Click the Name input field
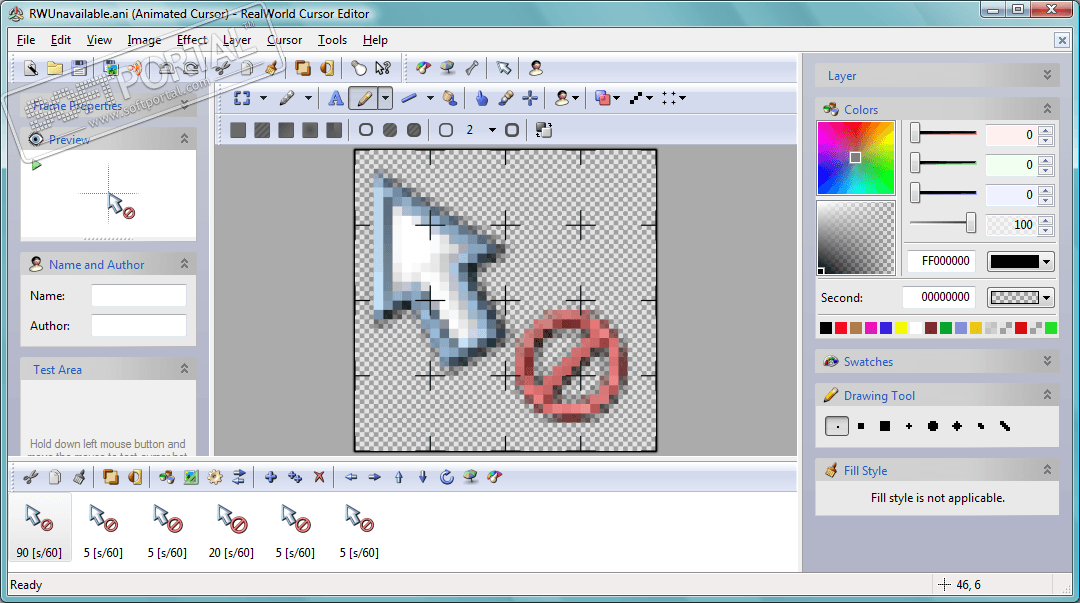Viewport: 1080px width, 603px height. point(138,296)
